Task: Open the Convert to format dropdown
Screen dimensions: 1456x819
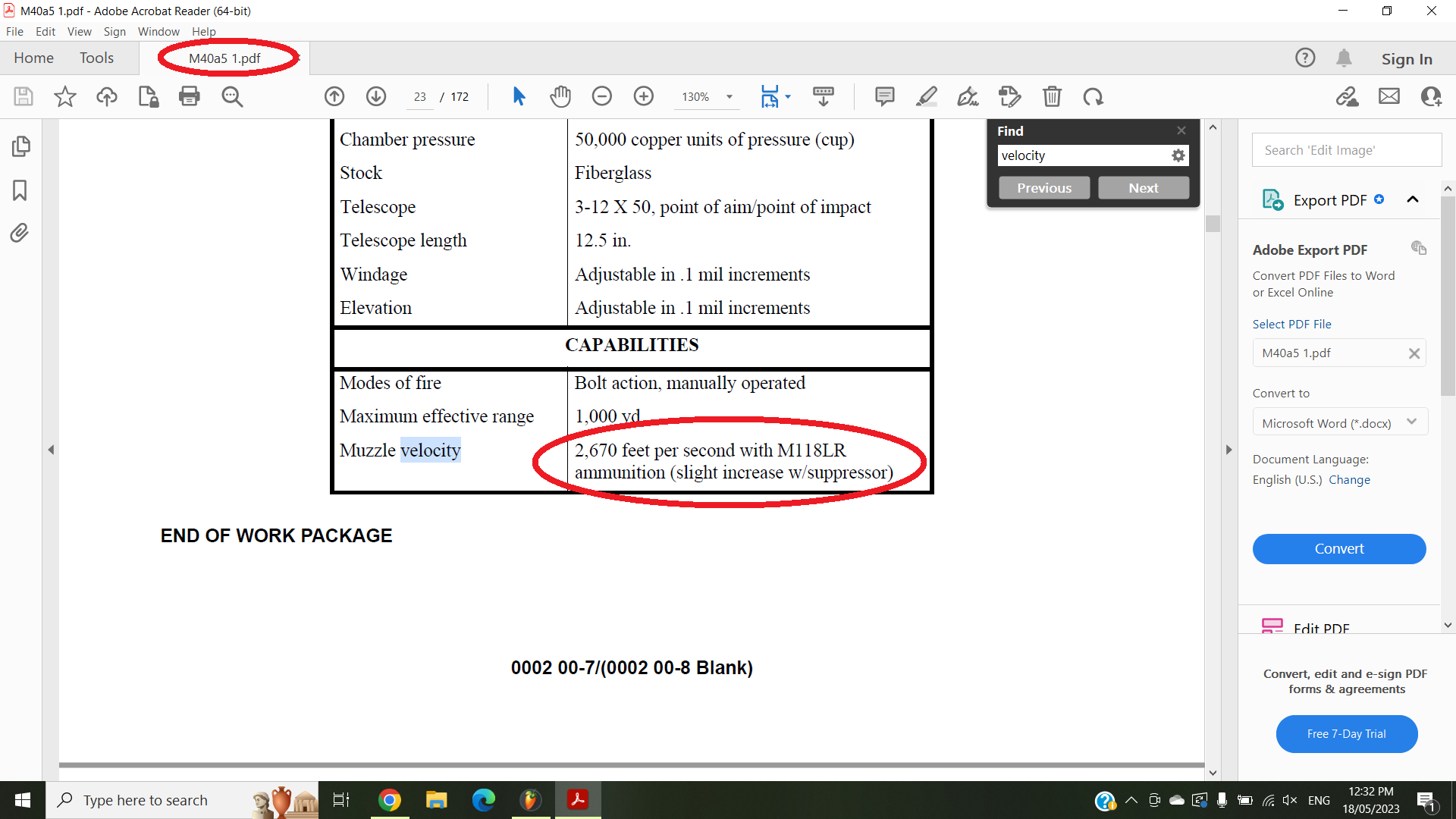Action: (1340, 423)
